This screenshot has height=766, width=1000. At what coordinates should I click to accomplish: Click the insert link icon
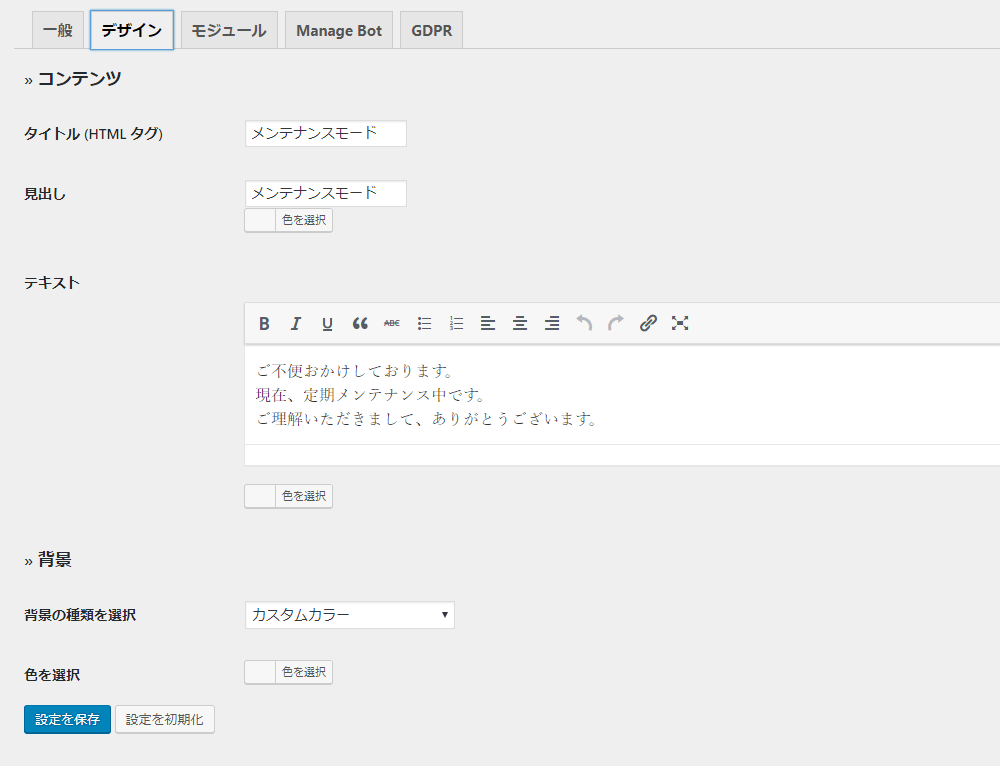pyautogui.click(x=648, y=323)
